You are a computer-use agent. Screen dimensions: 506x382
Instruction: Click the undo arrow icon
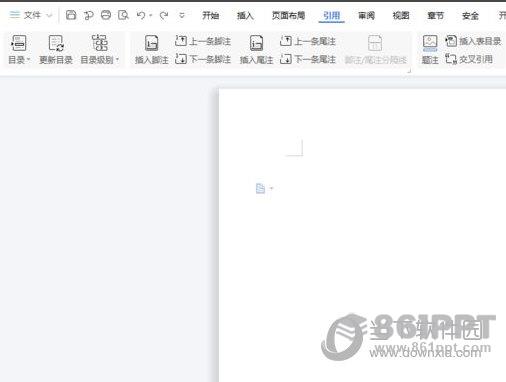[141, 15]
